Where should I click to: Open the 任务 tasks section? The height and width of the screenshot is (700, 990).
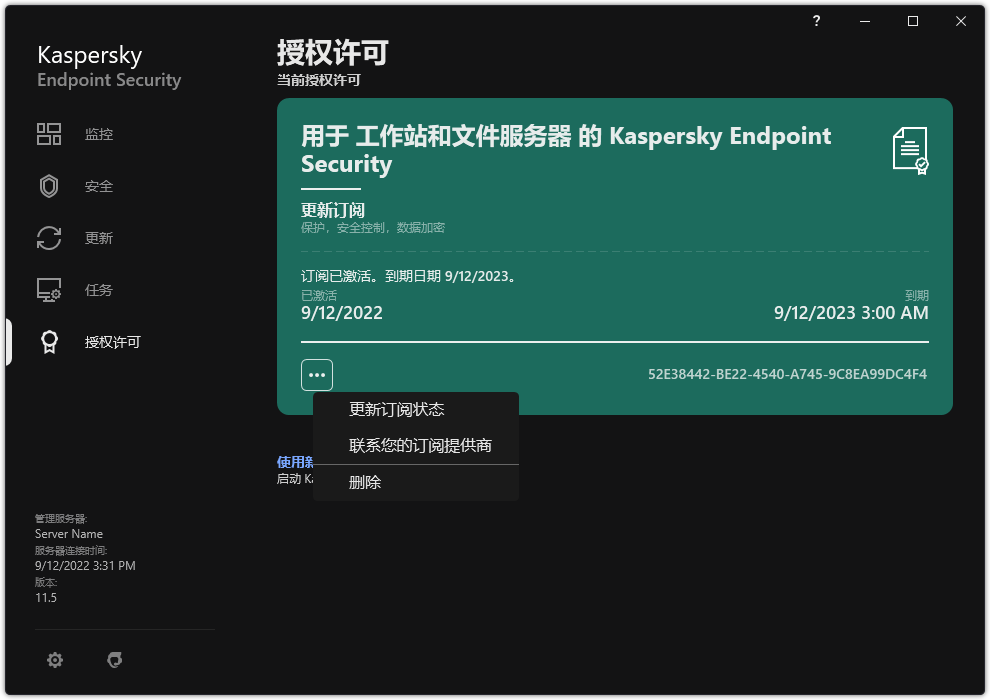point(97,289)
